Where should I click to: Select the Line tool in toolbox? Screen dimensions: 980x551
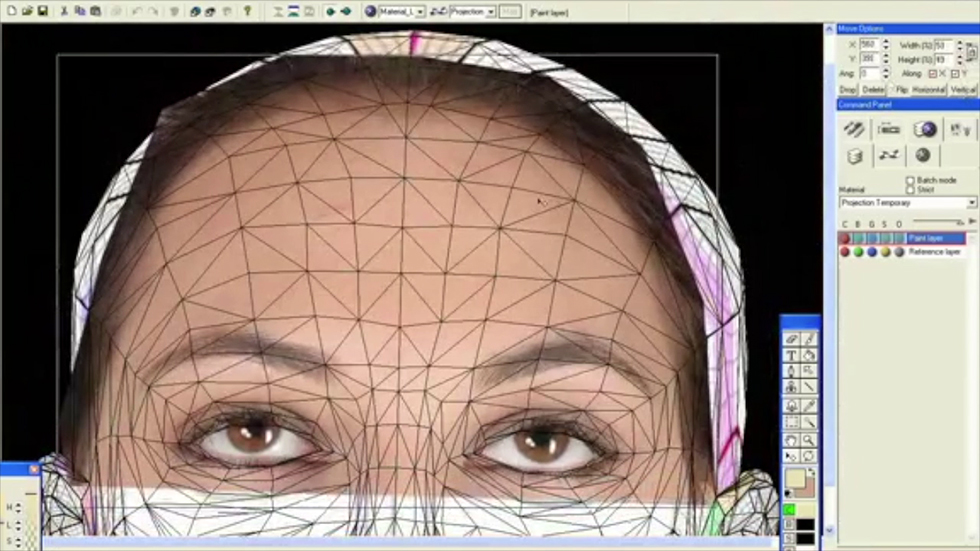click(x=809, y=387)
